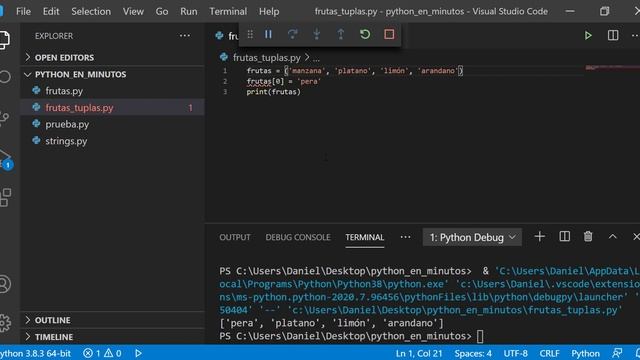The width and height of the screenshot is (640, 360).
Task: Open the File menu
Action: click(x=23, y=11)
